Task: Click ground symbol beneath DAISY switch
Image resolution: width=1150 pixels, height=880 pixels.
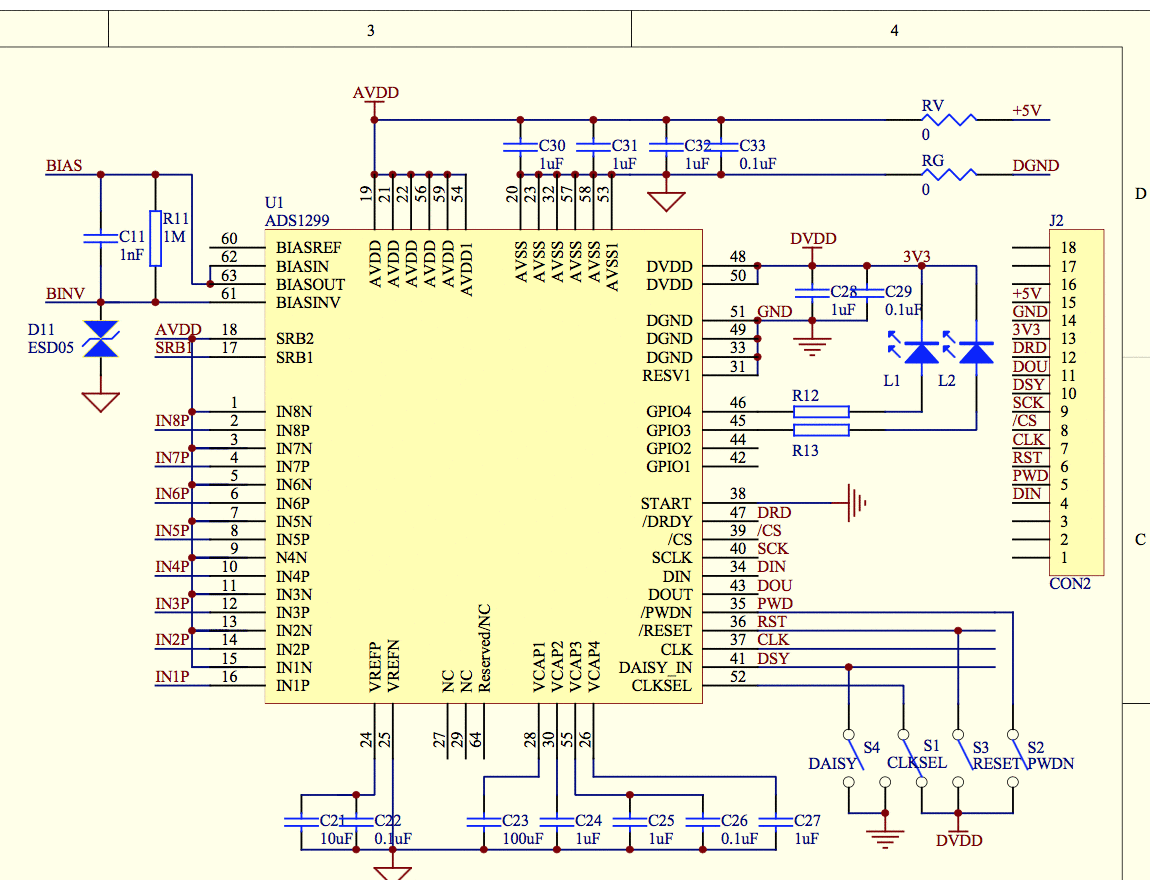Action: 885,837
